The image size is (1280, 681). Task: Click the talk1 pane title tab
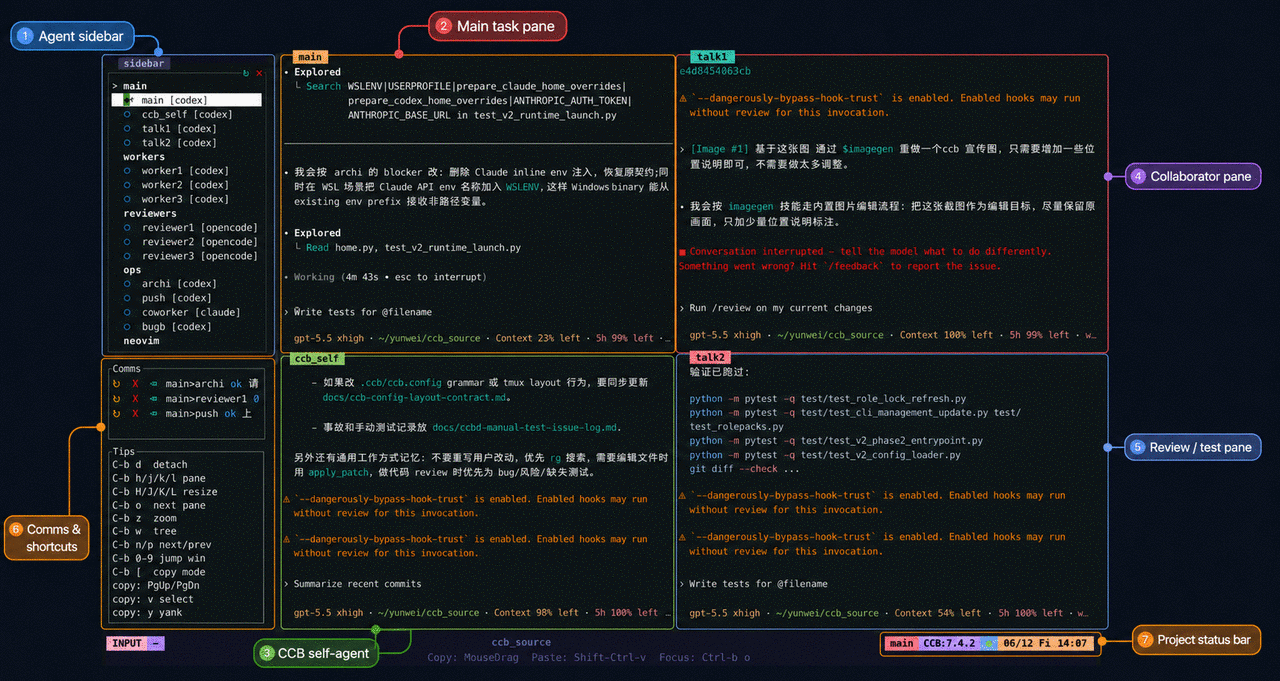(x=714, y=57)
